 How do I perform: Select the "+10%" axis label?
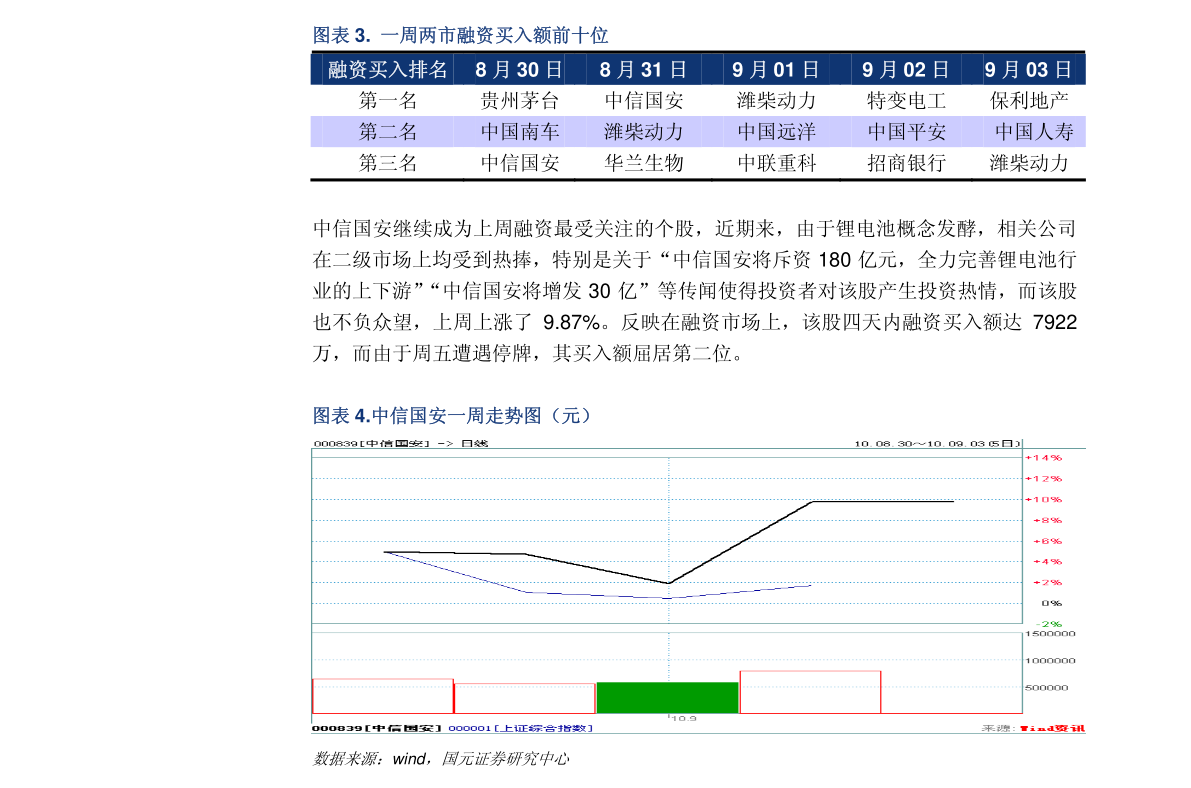point(1044,499)
